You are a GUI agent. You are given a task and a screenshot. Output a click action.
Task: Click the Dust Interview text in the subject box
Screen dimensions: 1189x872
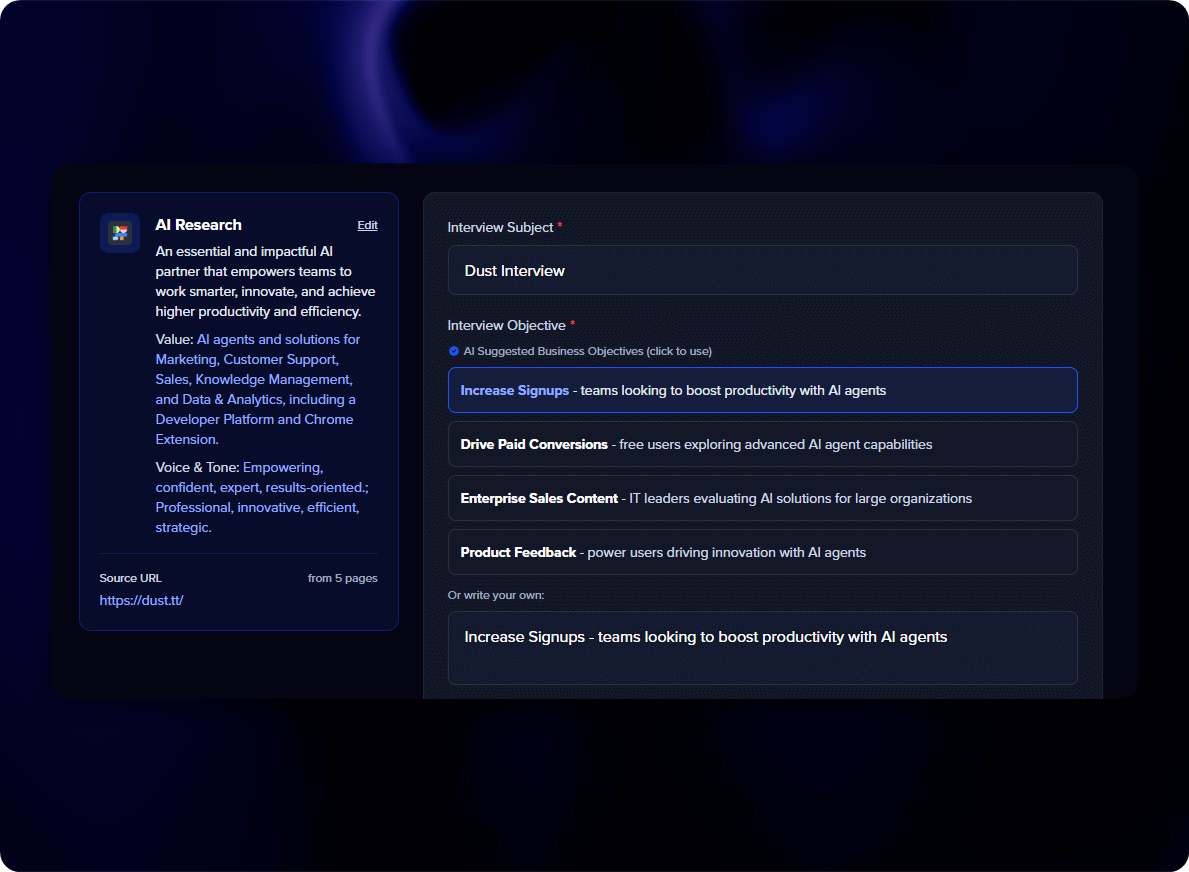[514, 270]
